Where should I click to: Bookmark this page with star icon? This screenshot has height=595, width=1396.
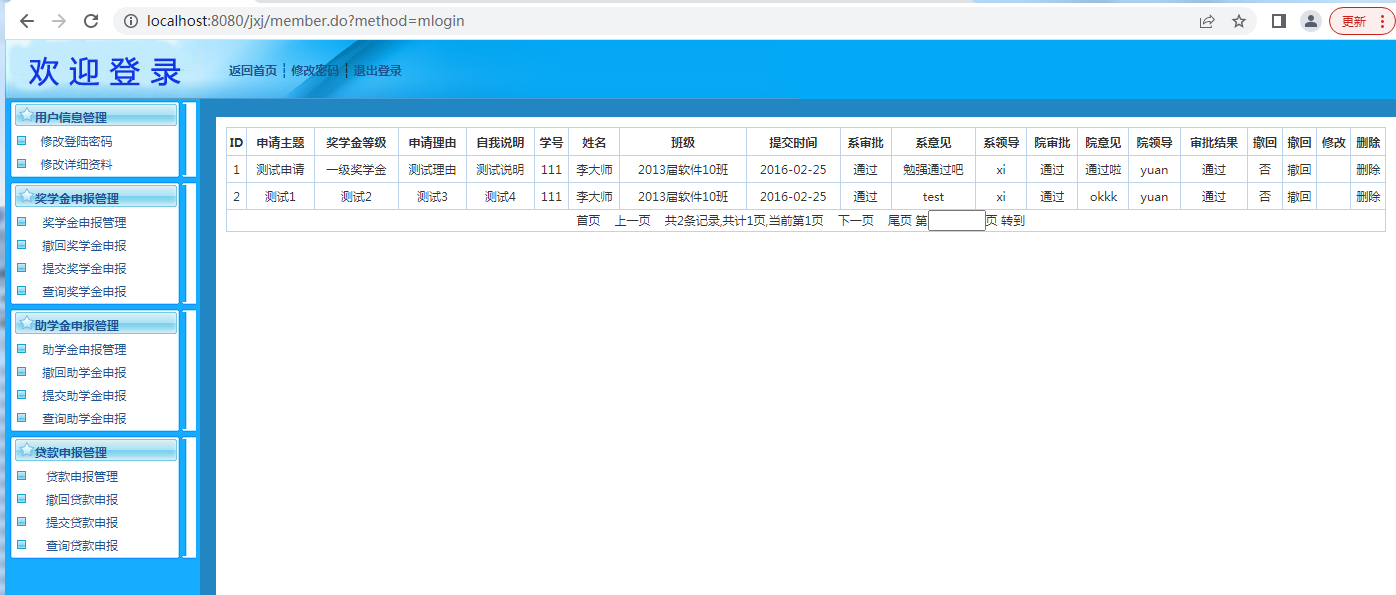(1239, 21)
